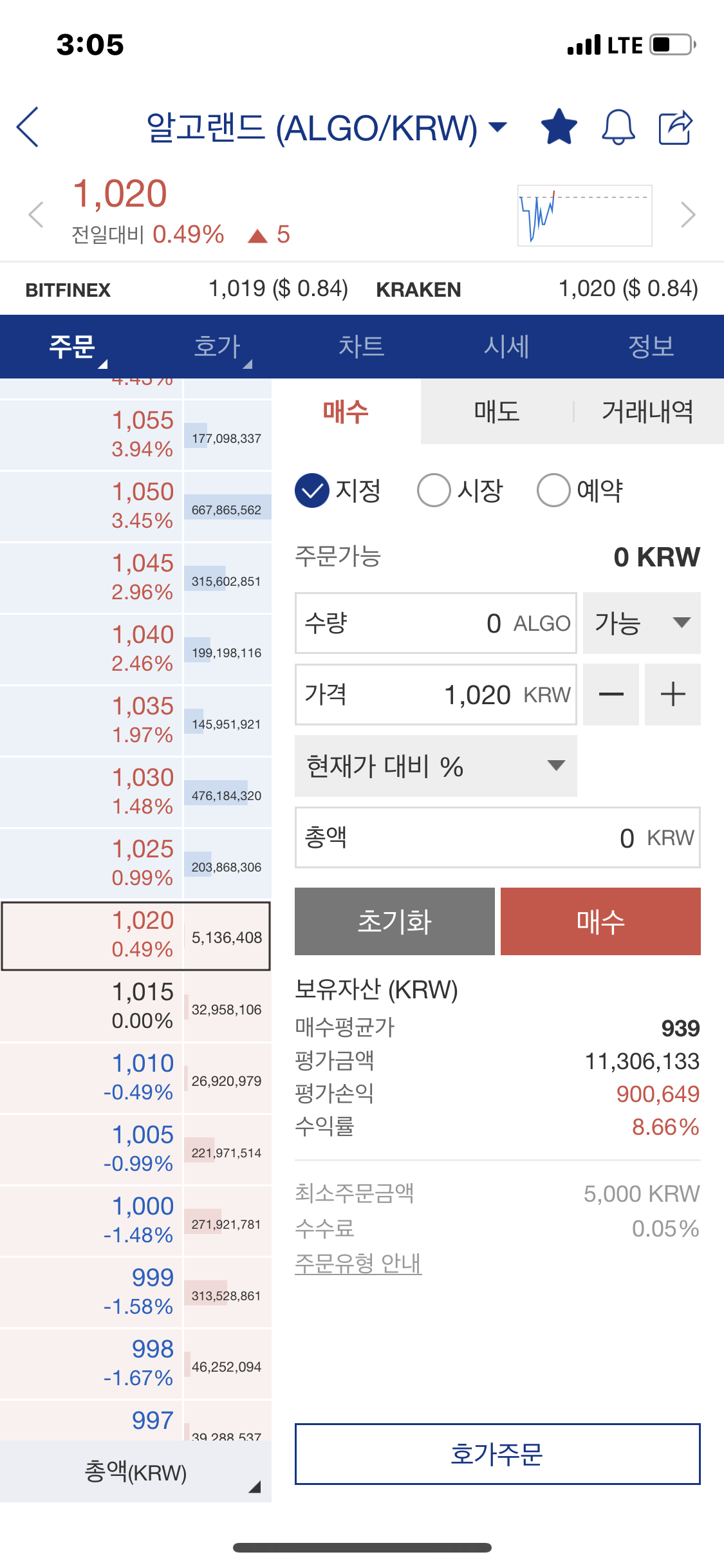
Task: Open 현재가 대비 % dropdown
Action: pos(436,766)
